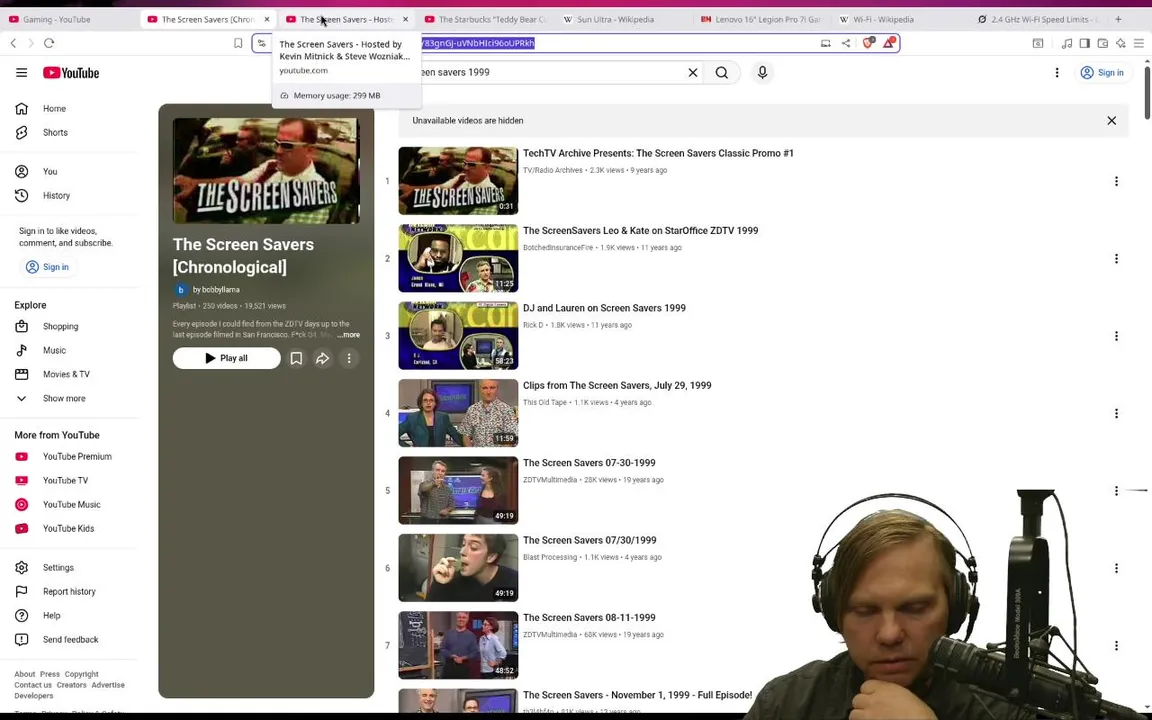Open YouTube TV link
The width and height of the screenshot is (1152, 720).
65,480
